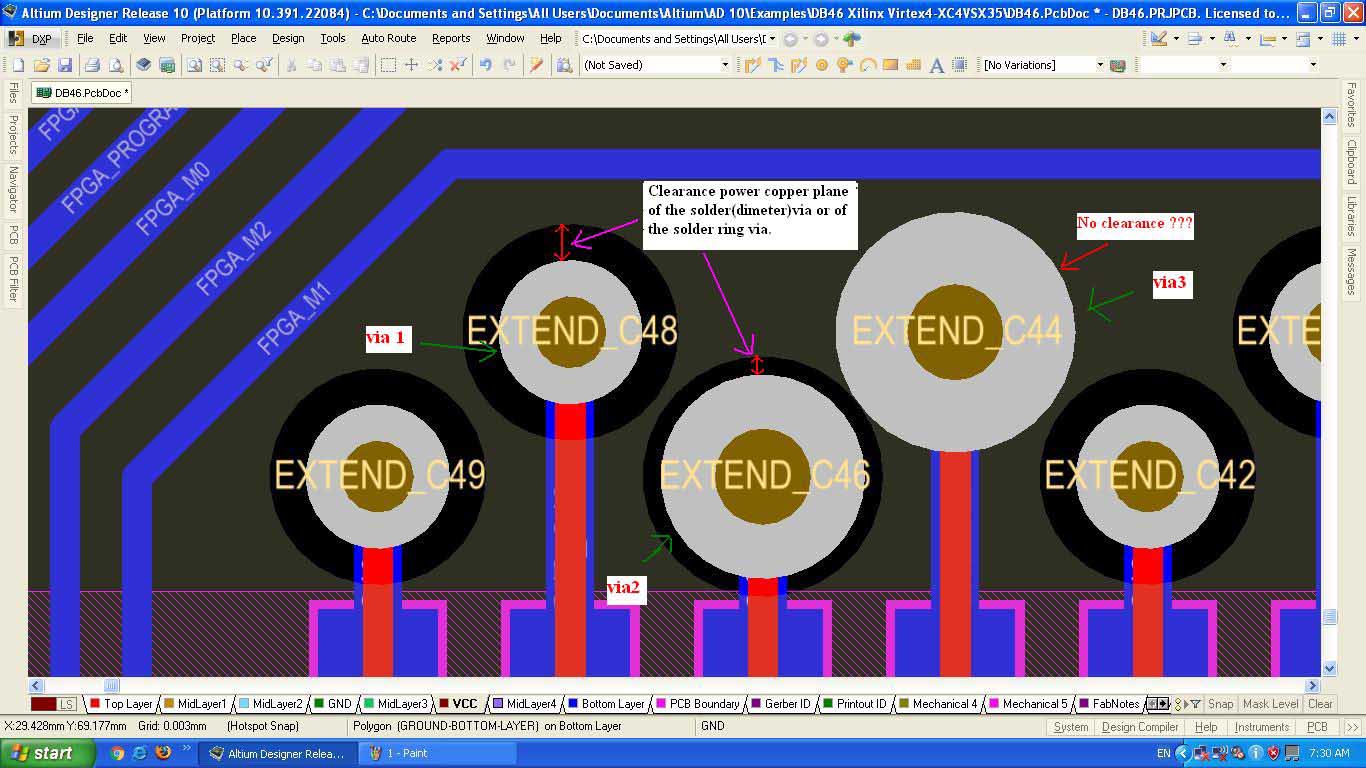Click the Select Inside Area icon
This screenshot has height=768, width=1366.
pos(387,65)
